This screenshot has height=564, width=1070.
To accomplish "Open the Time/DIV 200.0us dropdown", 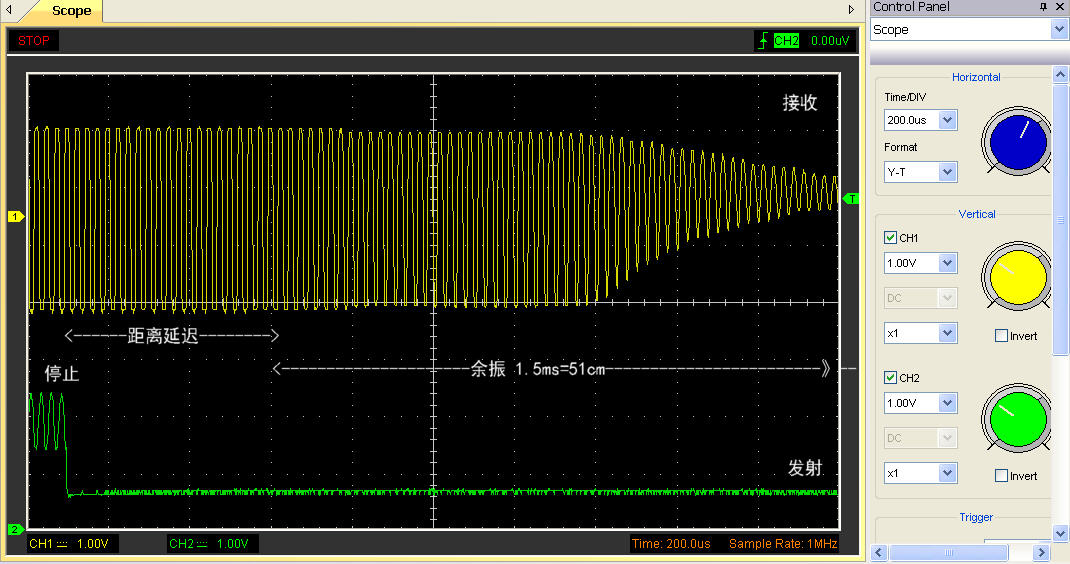I will [x=947, y=120].
